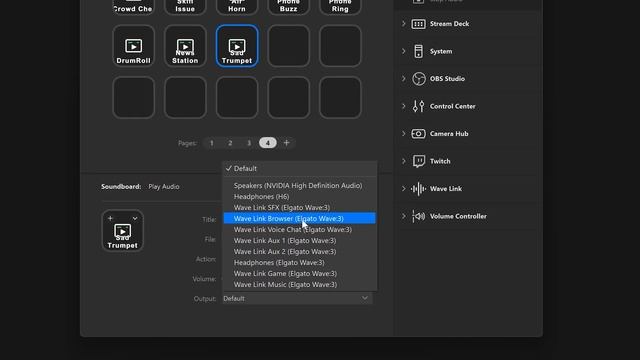This screenshot has width=640, height=360.
Task: Click the Camera Hub icon
Action: tap(418, 134)
